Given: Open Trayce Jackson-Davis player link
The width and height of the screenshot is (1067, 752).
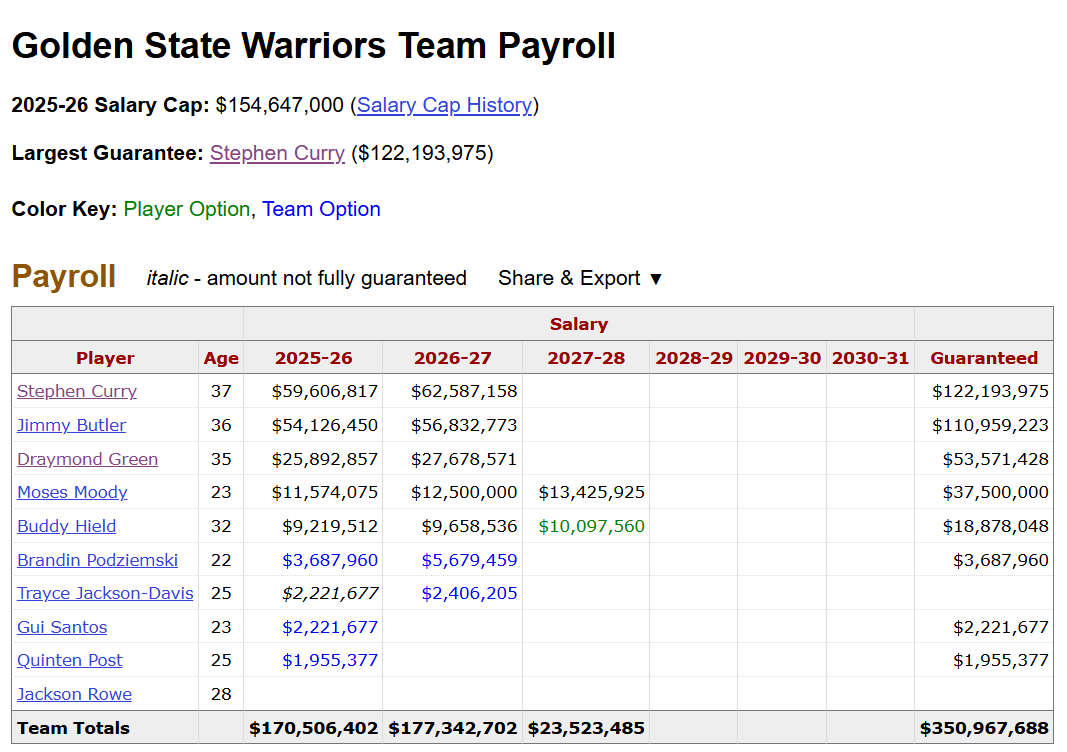Looking at the screenshot, I should (105, 593).
